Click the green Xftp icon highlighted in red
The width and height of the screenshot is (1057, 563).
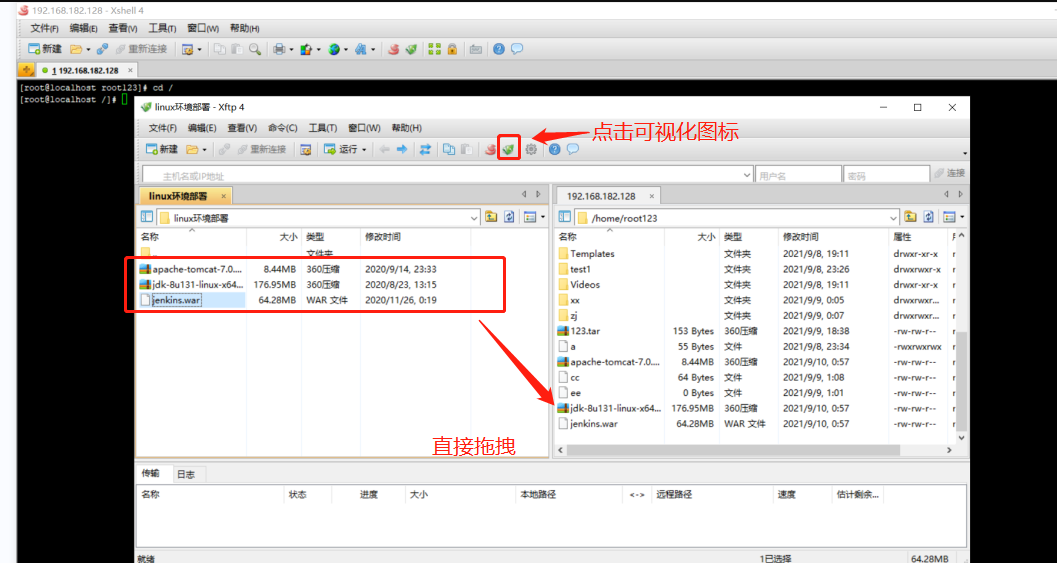[x=508, y=149]
